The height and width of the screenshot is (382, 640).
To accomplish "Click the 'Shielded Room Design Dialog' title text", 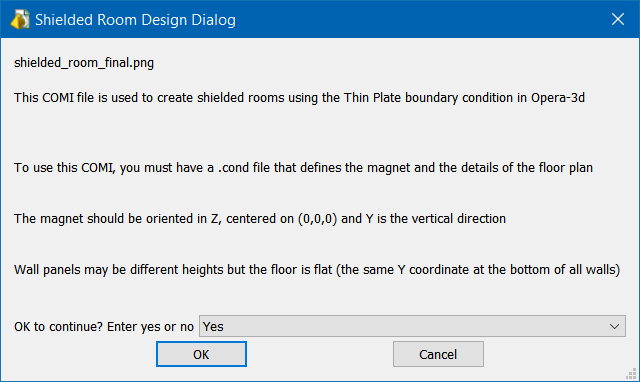I will pos(135,20).
